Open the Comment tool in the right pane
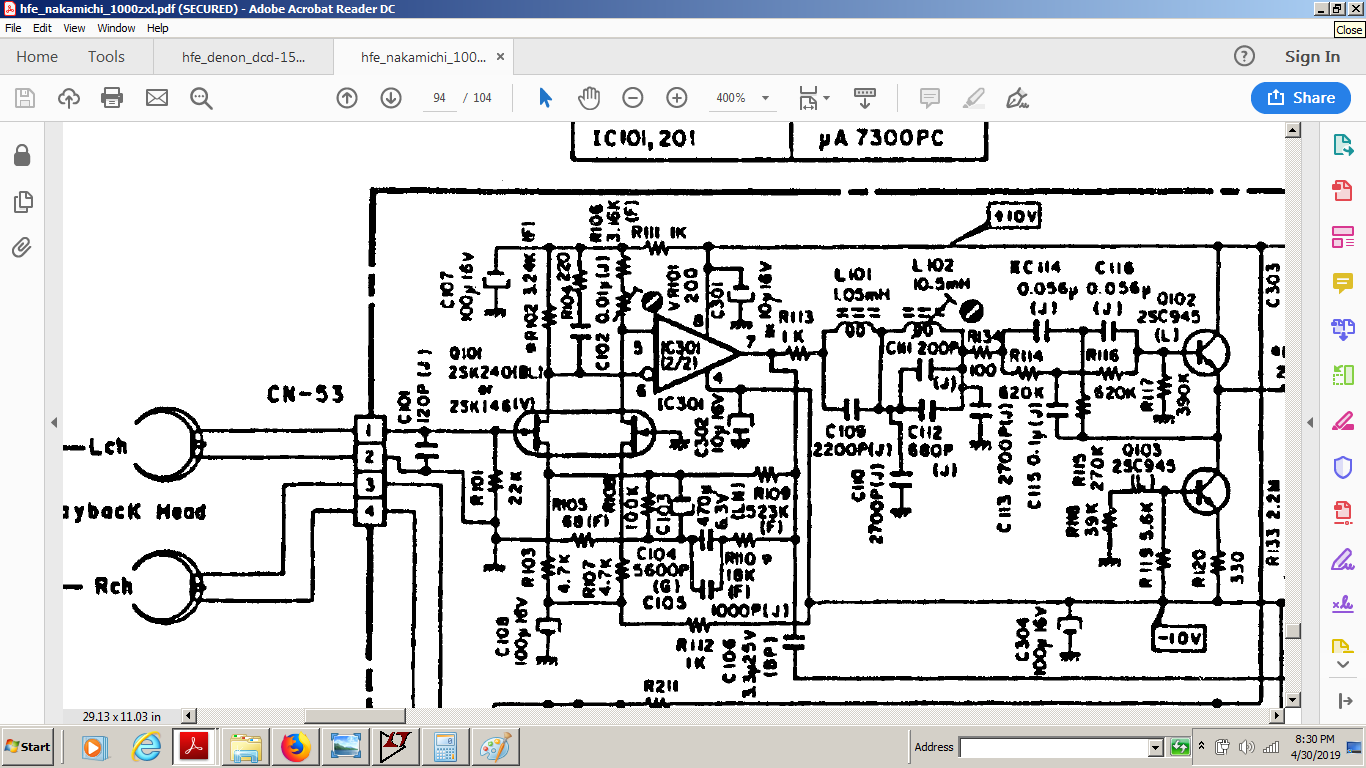Image resolution: width=1366 pixels, height=768 pixels. tap(1343, 283)
